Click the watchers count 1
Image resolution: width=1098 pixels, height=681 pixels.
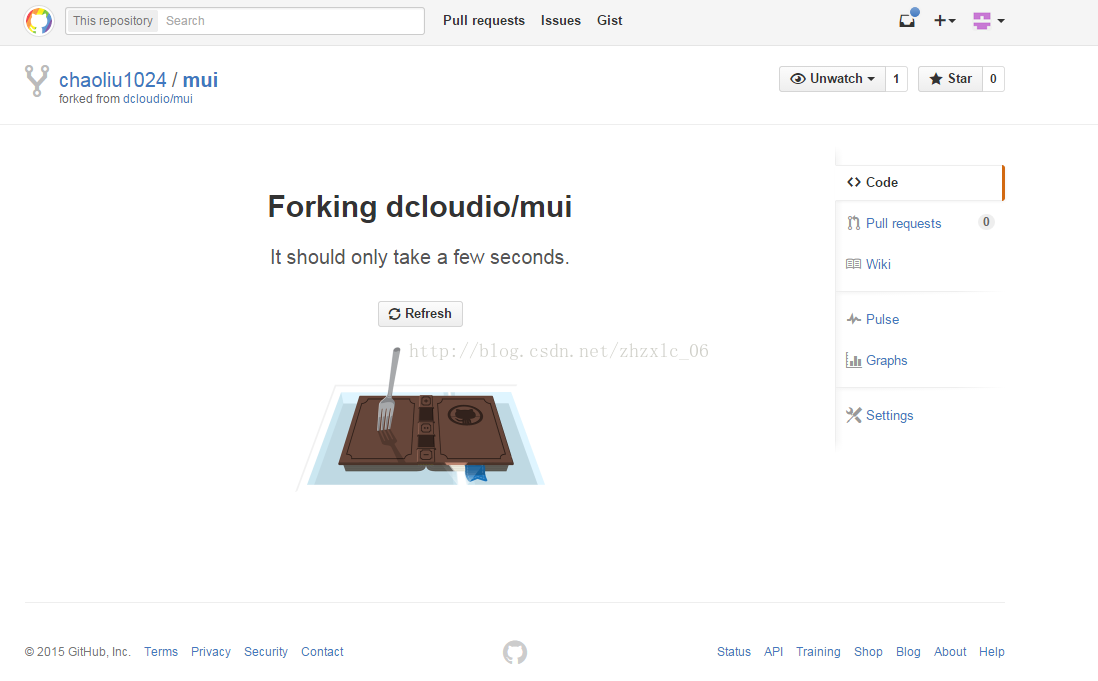896,79
